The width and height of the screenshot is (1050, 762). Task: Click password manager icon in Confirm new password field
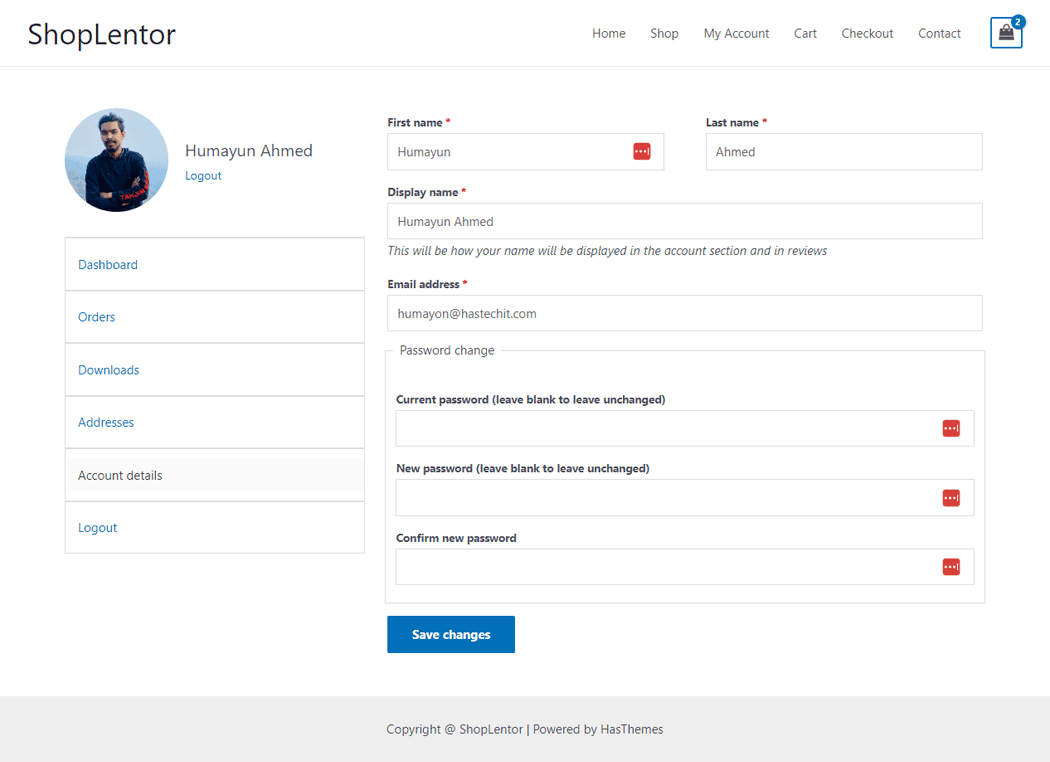click(951, 567)
